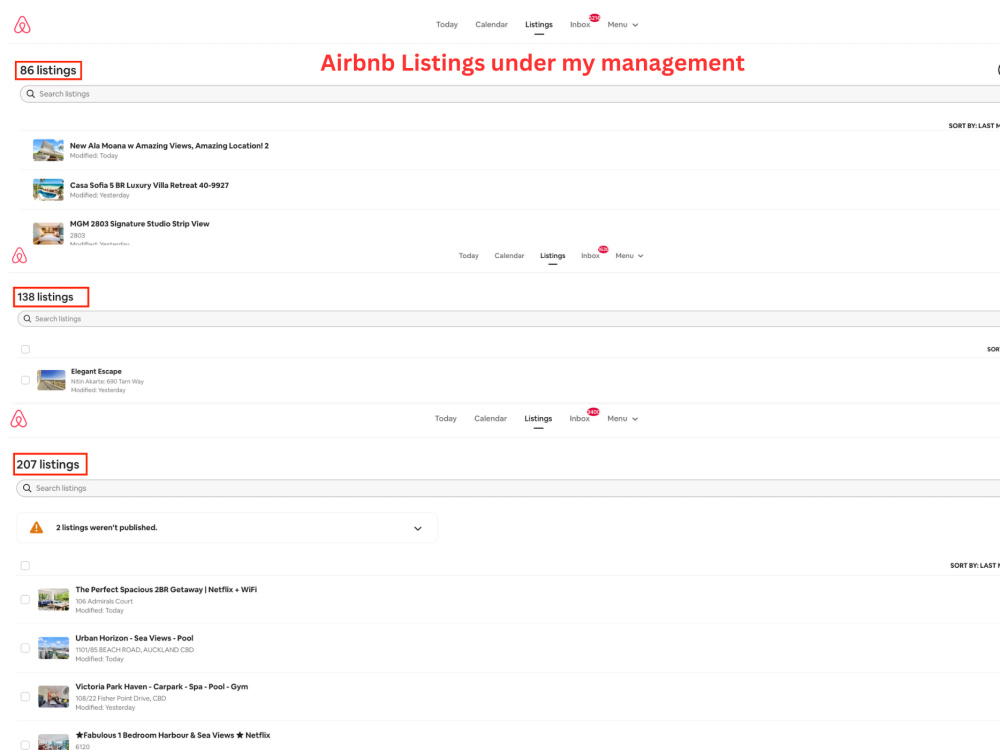1000x750 pixels.
Task: Open Calendar tab above 138 listings
Action: [510, 256]
